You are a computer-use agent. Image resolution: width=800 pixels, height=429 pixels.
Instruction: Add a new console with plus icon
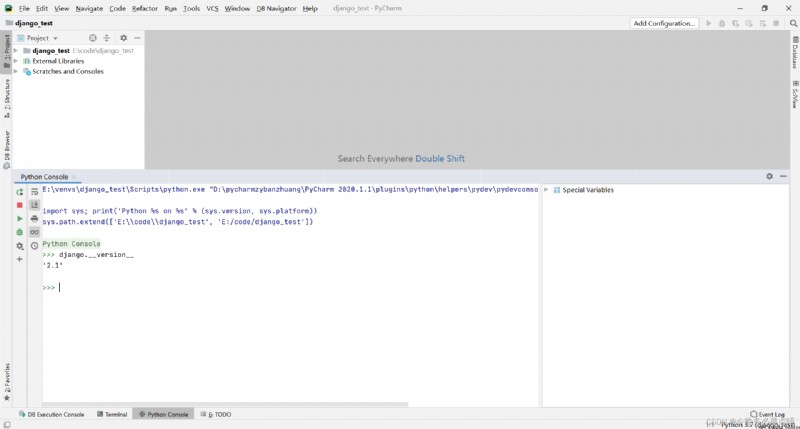click(x=19, y=259)
